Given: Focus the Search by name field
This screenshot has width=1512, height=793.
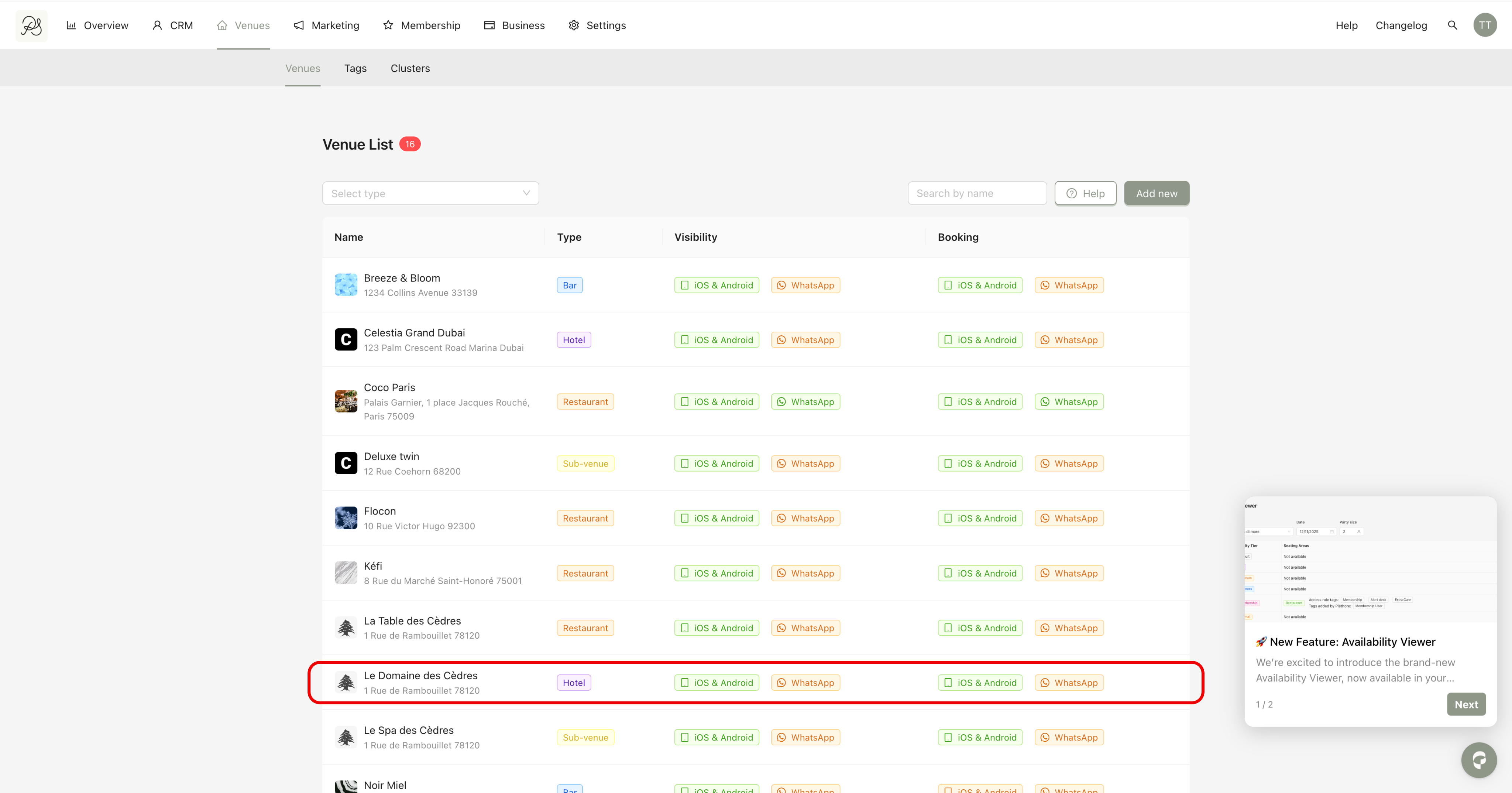Looking at the screenshot, I should 977,193.
